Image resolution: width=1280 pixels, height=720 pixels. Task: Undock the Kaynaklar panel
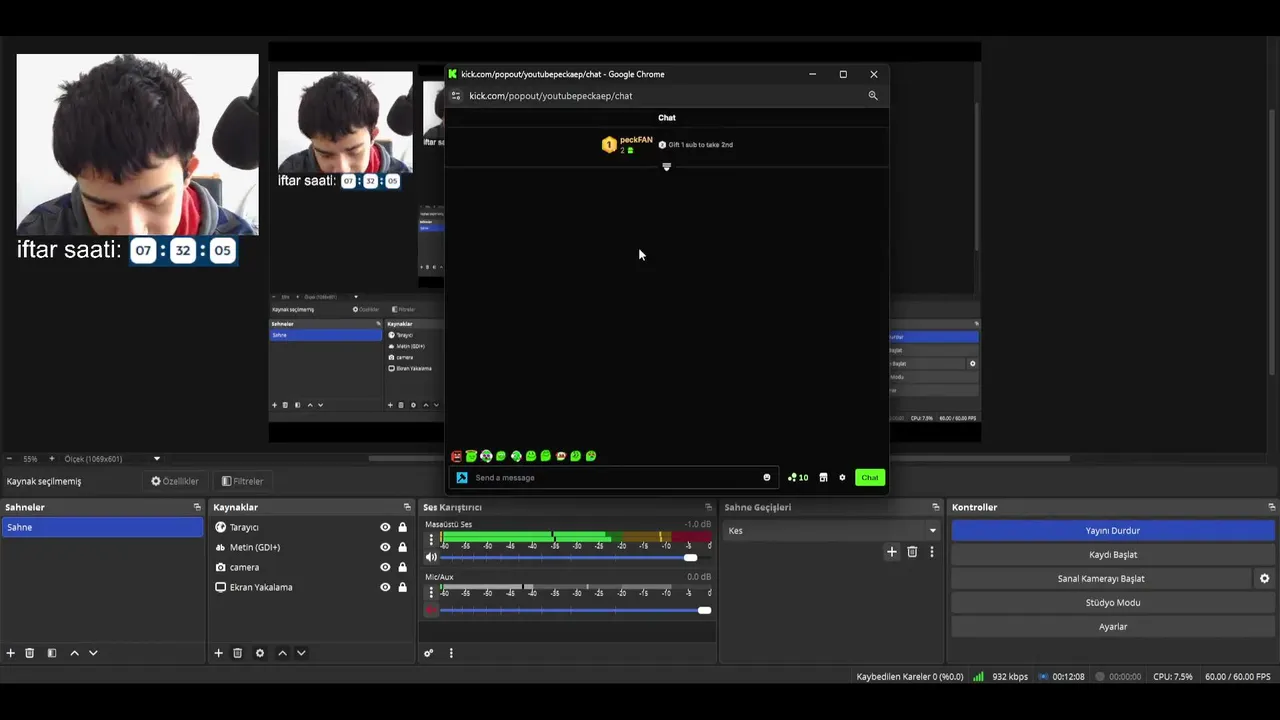point(407,507)
